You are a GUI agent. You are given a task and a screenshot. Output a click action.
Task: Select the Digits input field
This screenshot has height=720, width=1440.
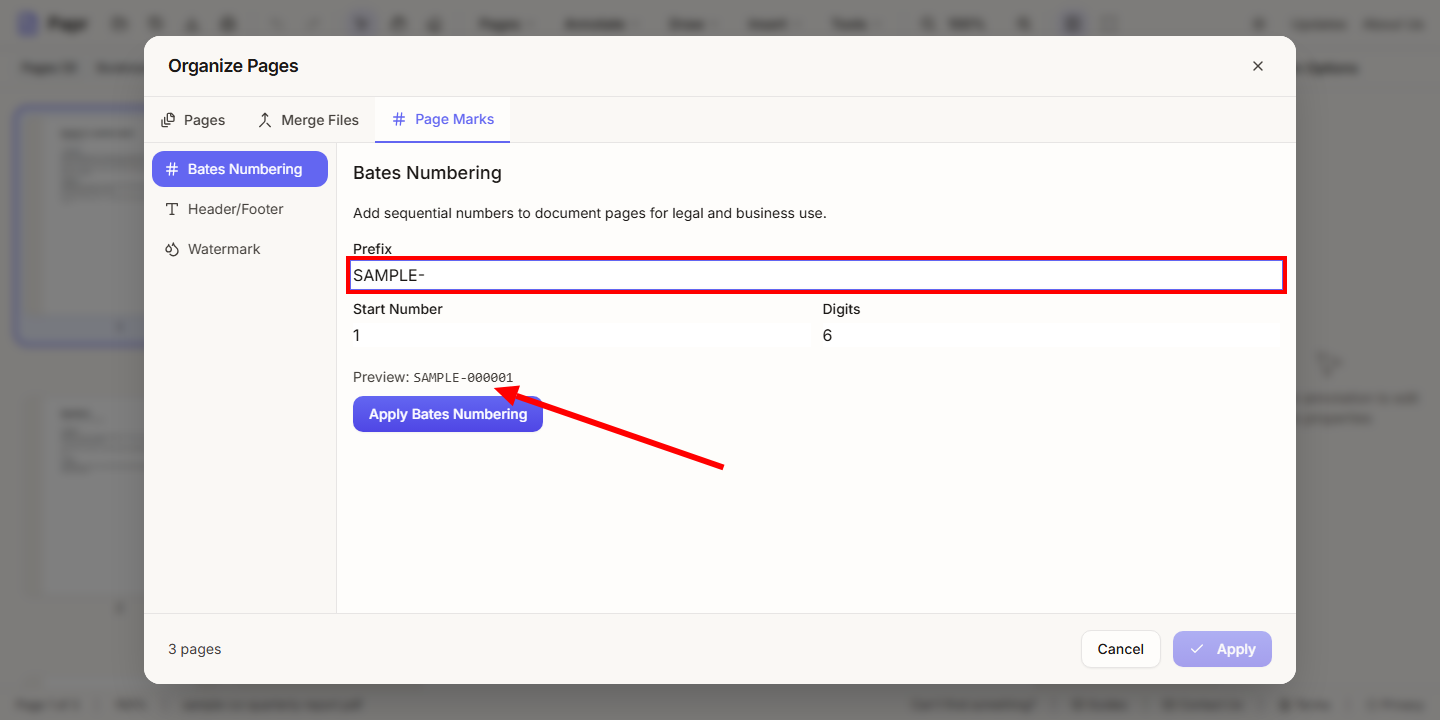click(1051, 336)
